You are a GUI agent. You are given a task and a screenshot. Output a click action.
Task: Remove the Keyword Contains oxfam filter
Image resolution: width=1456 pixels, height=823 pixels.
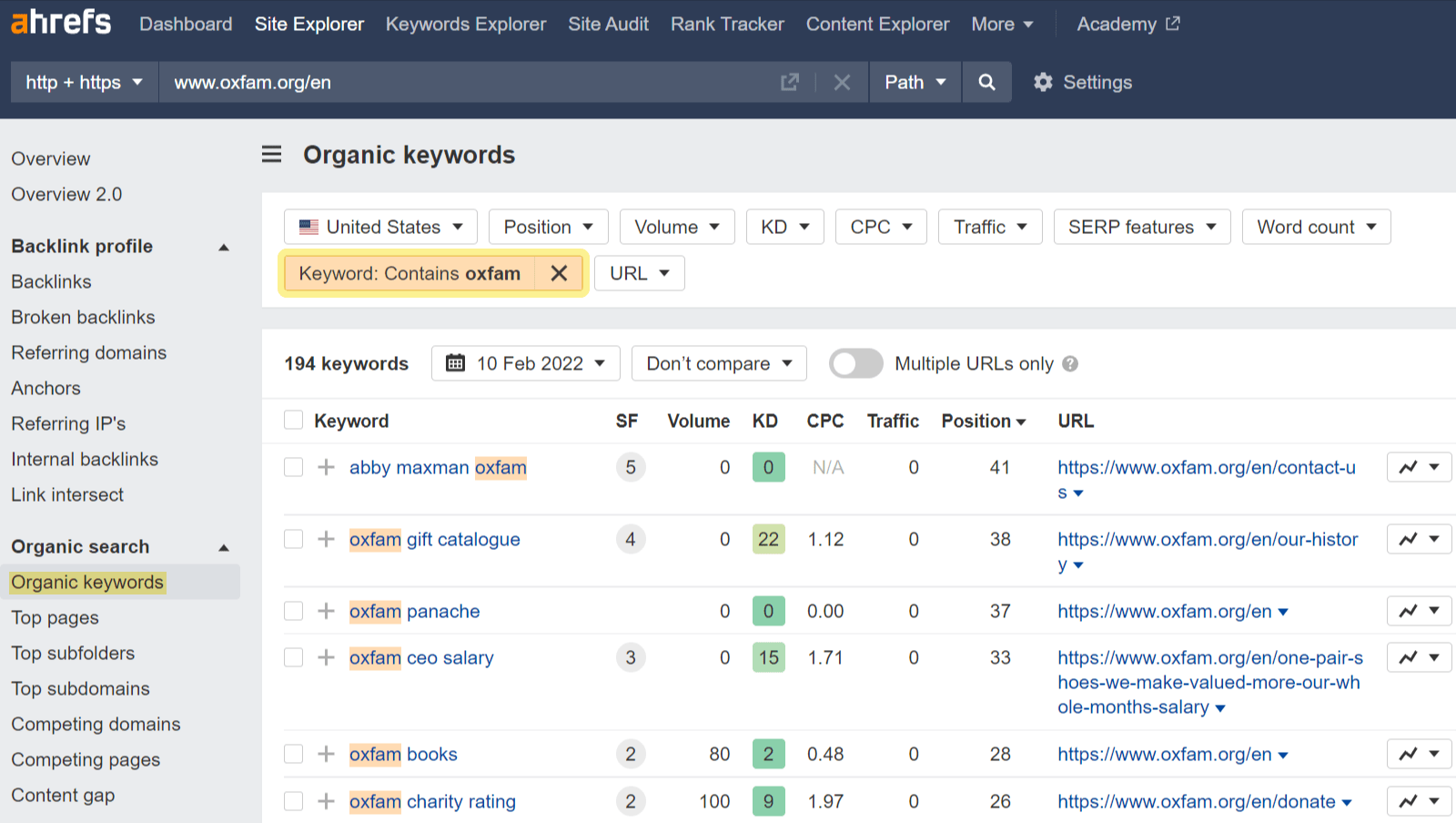559,273
